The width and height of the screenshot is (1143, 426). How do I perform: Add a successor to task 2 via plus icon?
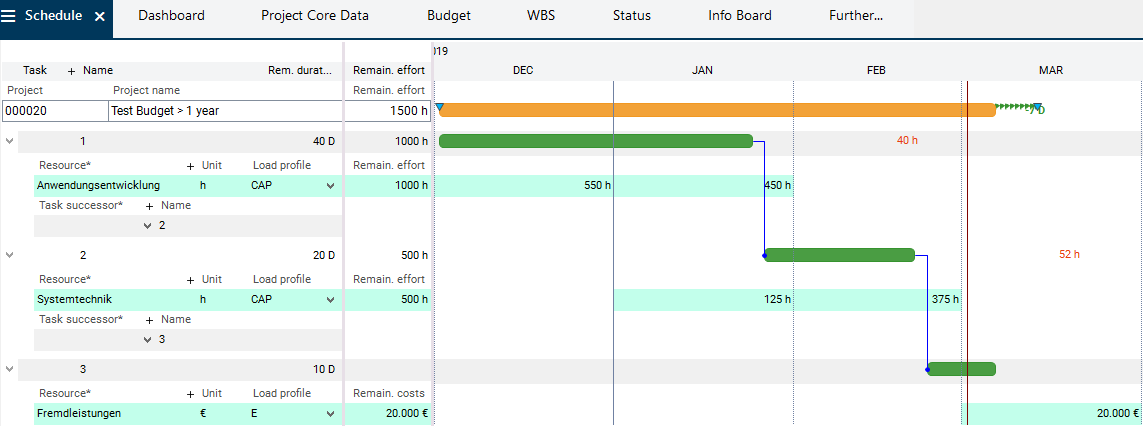(x=150, y=319)
